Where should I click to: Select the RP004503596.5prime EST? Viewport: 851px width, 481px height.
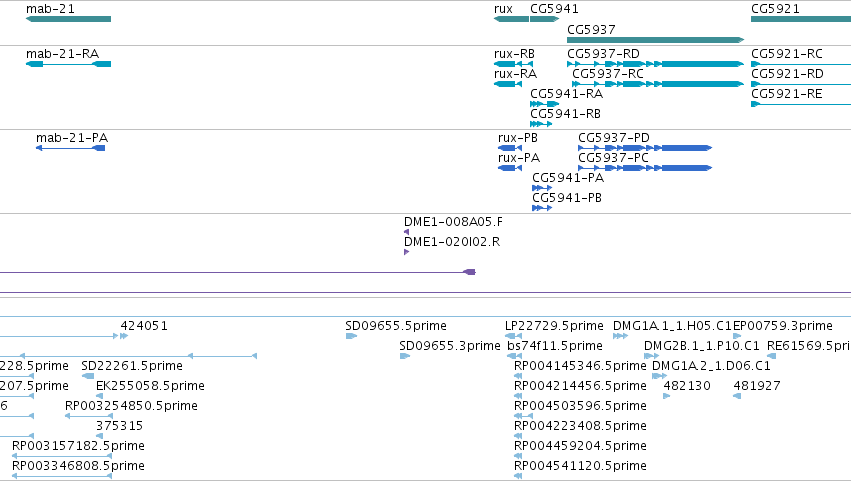point(523,416)
